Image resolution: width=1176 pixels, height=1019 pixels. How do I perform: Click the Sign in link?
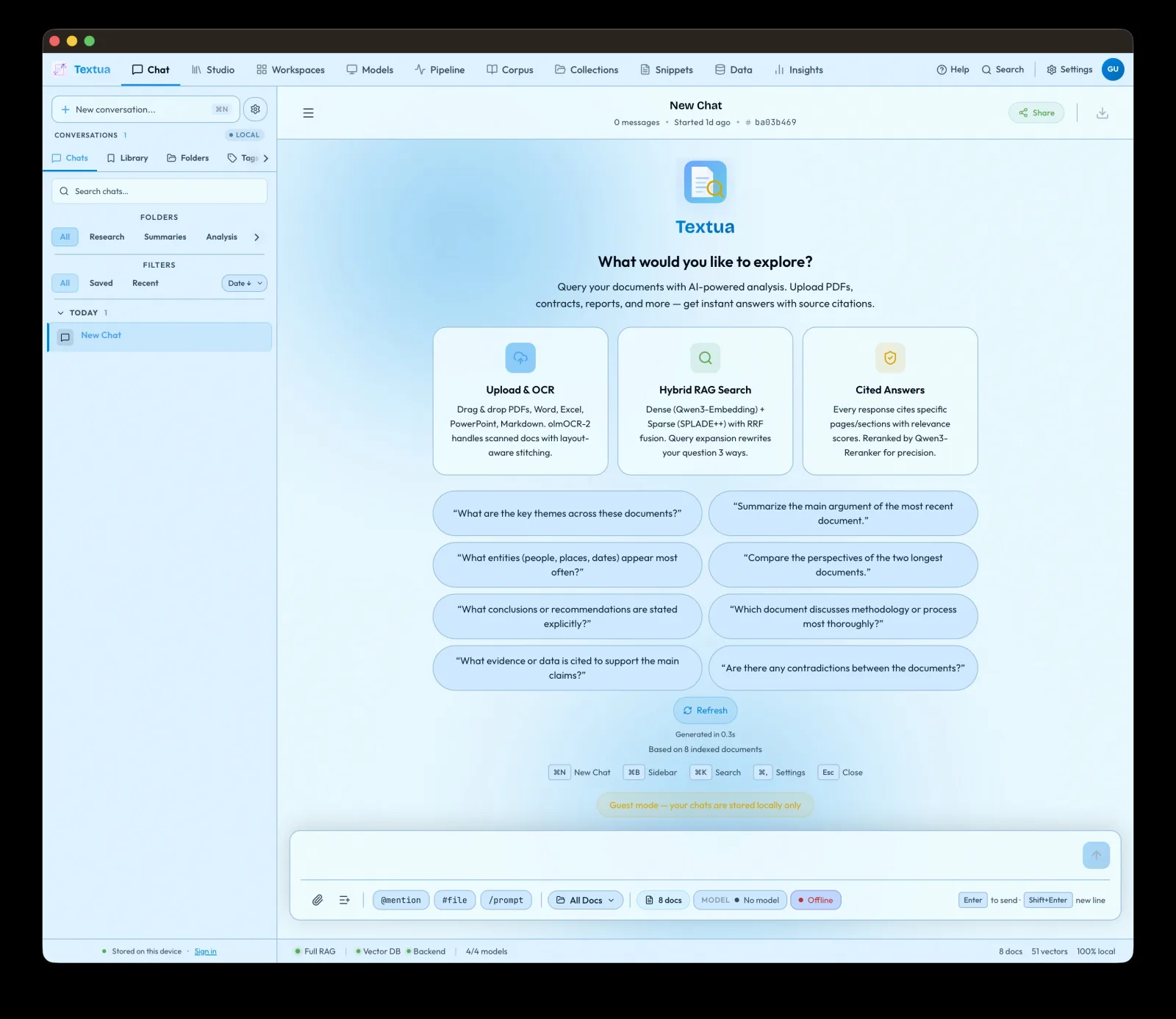pos(205,951)
